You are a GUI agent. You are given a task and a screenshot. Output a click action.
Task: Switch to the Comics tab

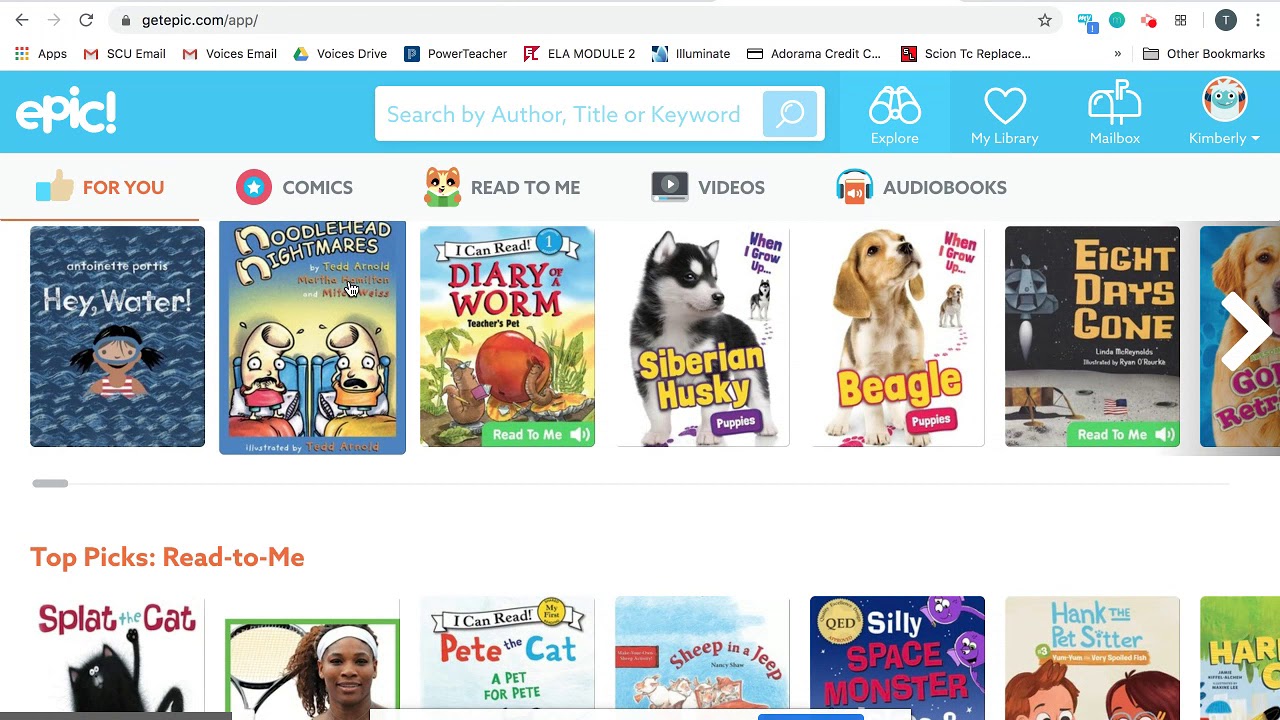pos(294,187)
